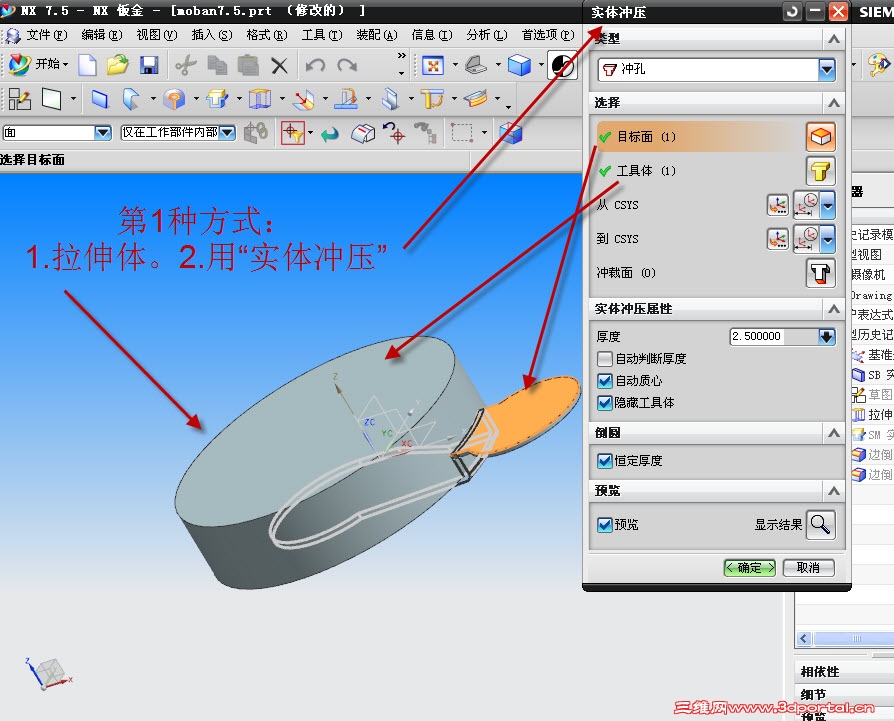The width and height of the screenshot is (894, 721).
Task: Click the reset dialog icon in title bar
Action: 792,11
